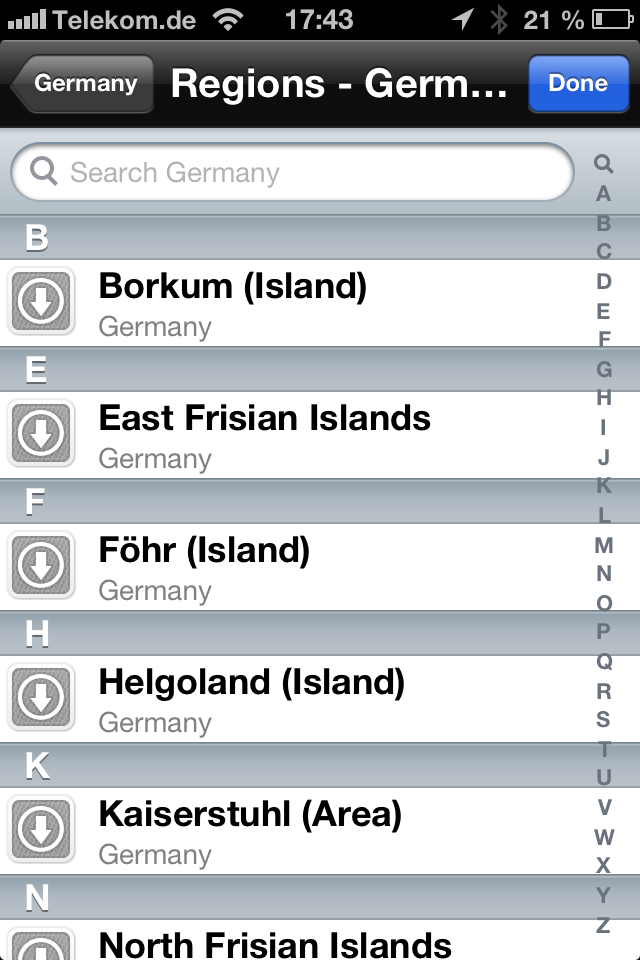The height and width of the screenshot is (960, 640).
Task: Download the Helgoland (Island) region
Action: pos(41,698)
